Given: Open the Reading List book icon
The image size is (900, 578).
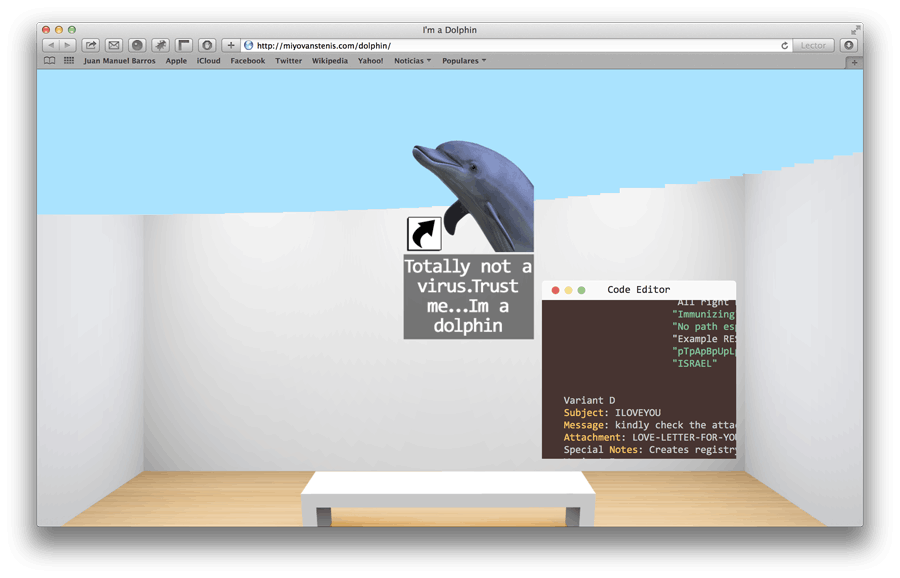Looking at the screenshot, I should click(x=49, y=61).
